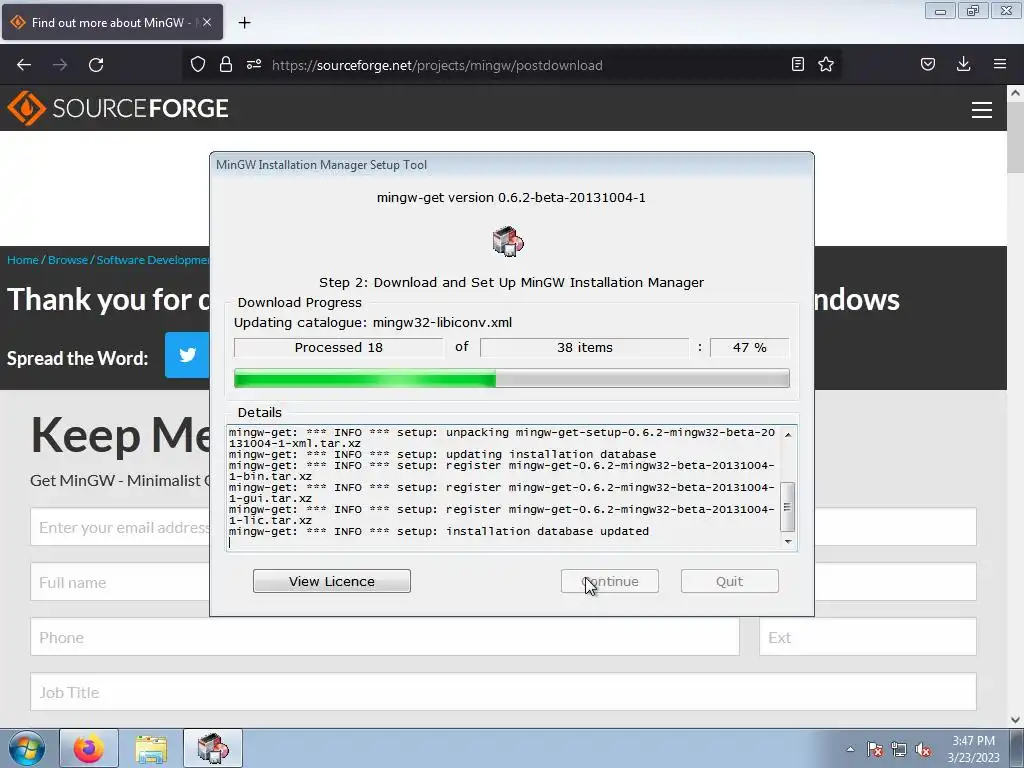Screen dimensions: 1024x768
Task: Open Windows Start menu
Action: coord(27,748)
